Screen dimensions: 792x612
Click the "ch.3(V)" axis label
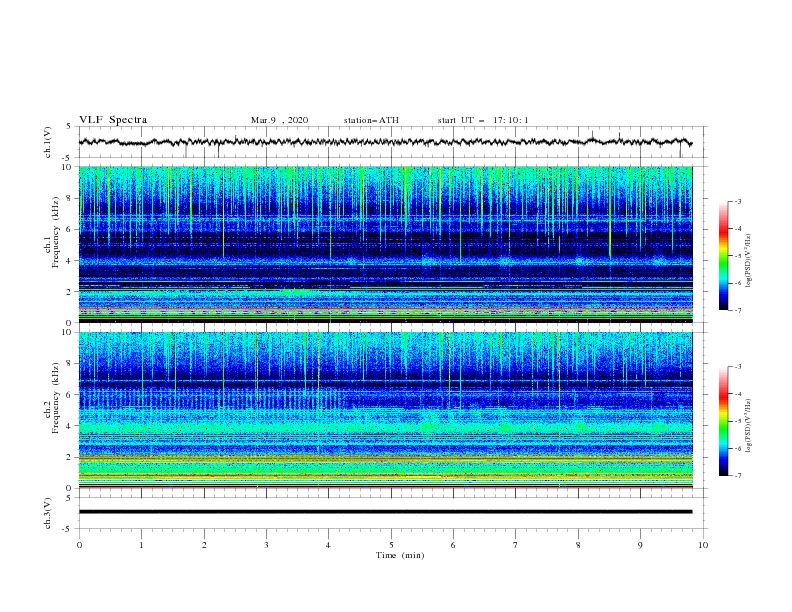click(x=48, y=513)
